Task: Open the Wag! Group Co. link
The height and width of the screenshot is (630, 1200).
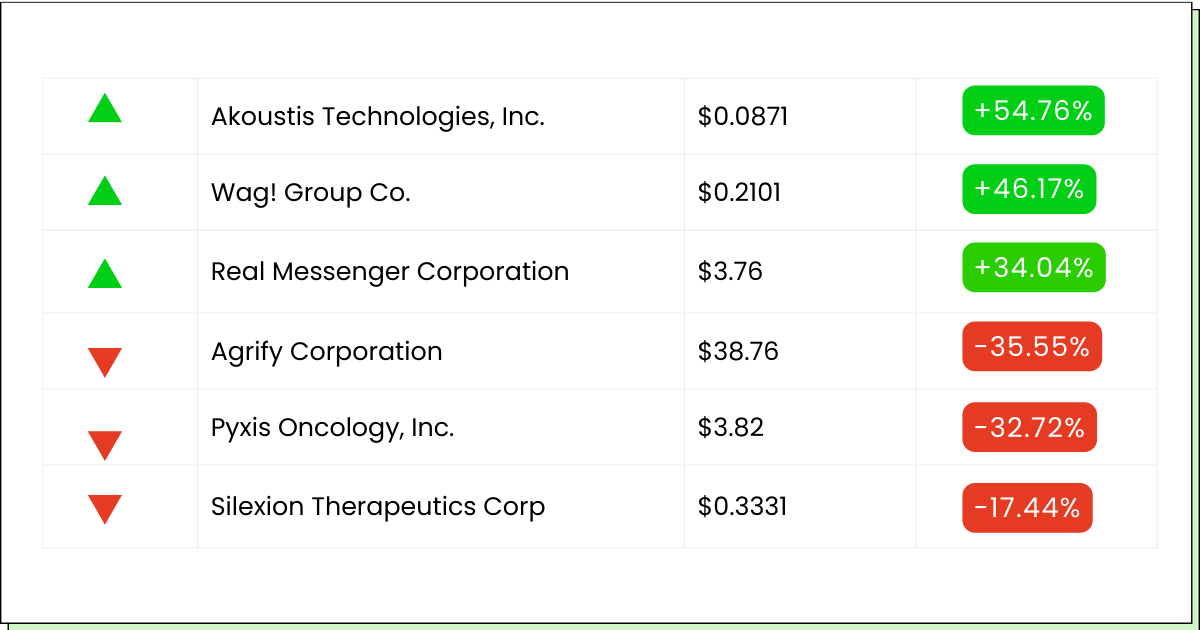Action: (311, 192)
